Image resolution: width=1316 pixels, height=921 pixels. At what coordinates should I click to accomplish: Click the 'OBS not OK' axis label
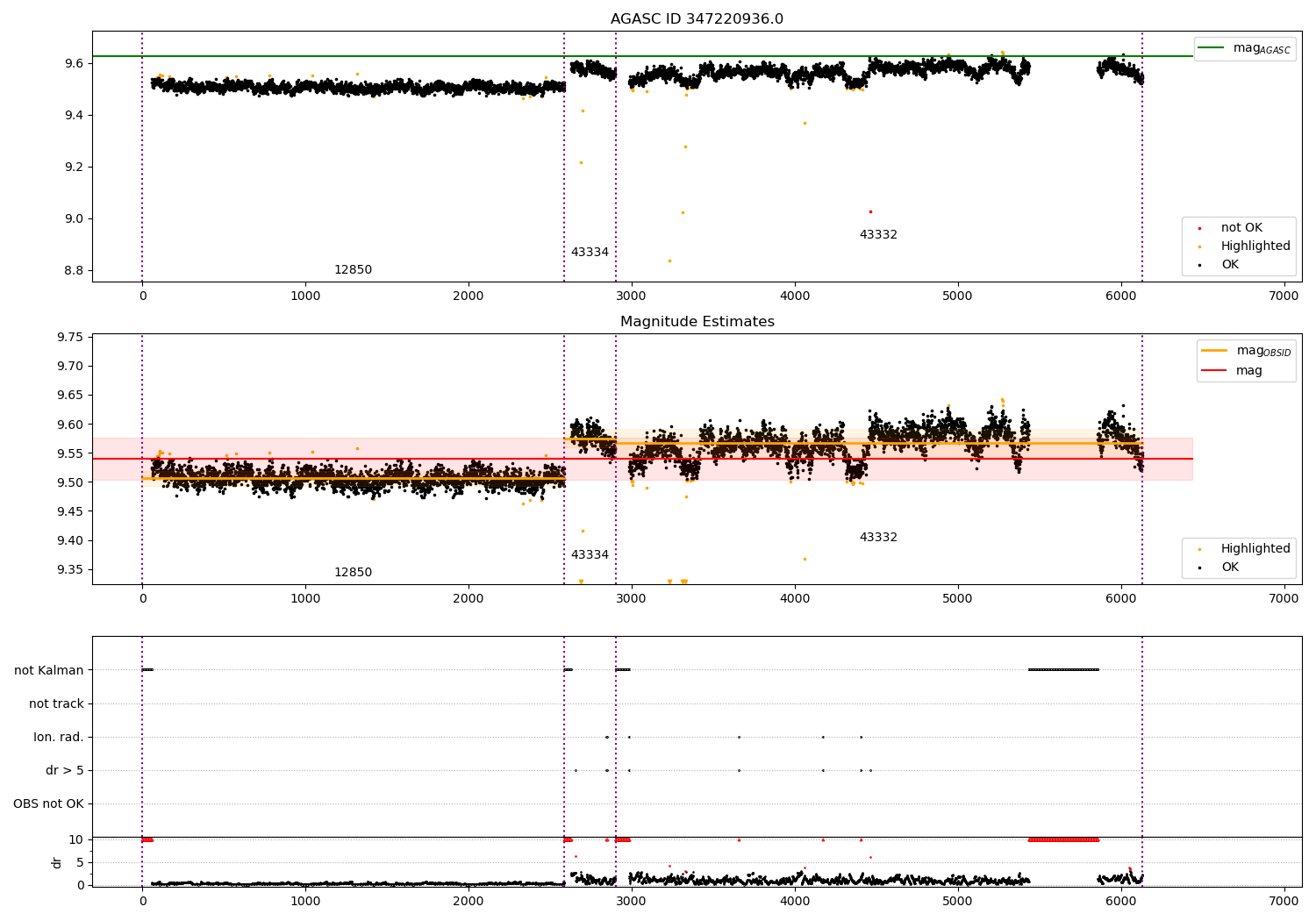click(48, 804)
